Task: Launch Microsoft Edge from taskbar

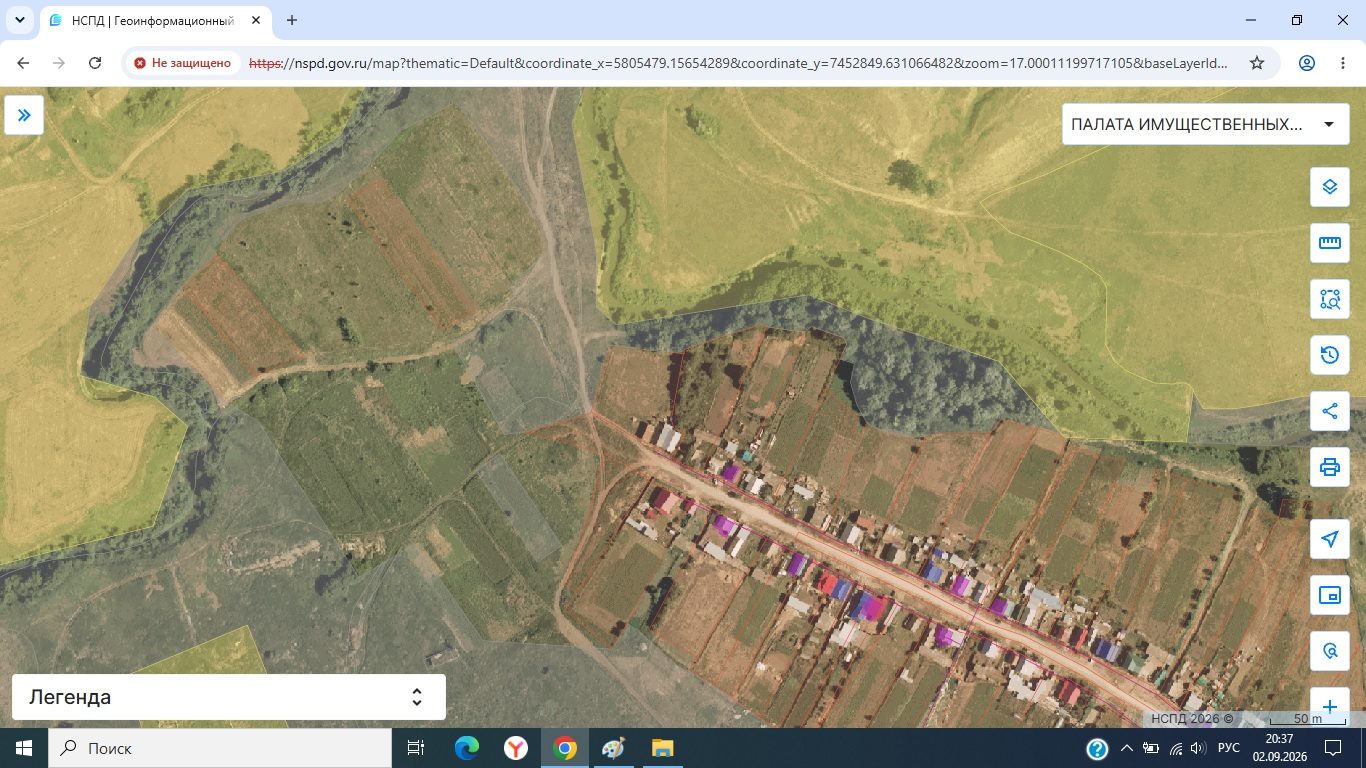Action: (x=467, y=748)
